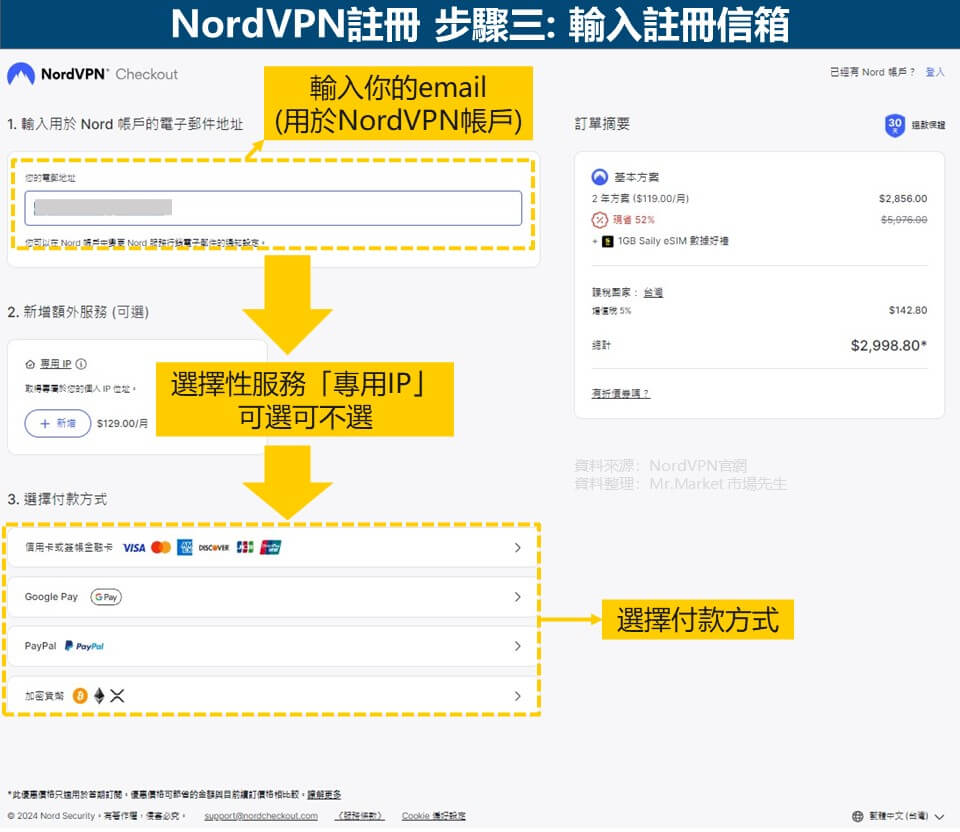Click the Mastercard icon
The image size is (960, 832).
[x=161, y=548]
